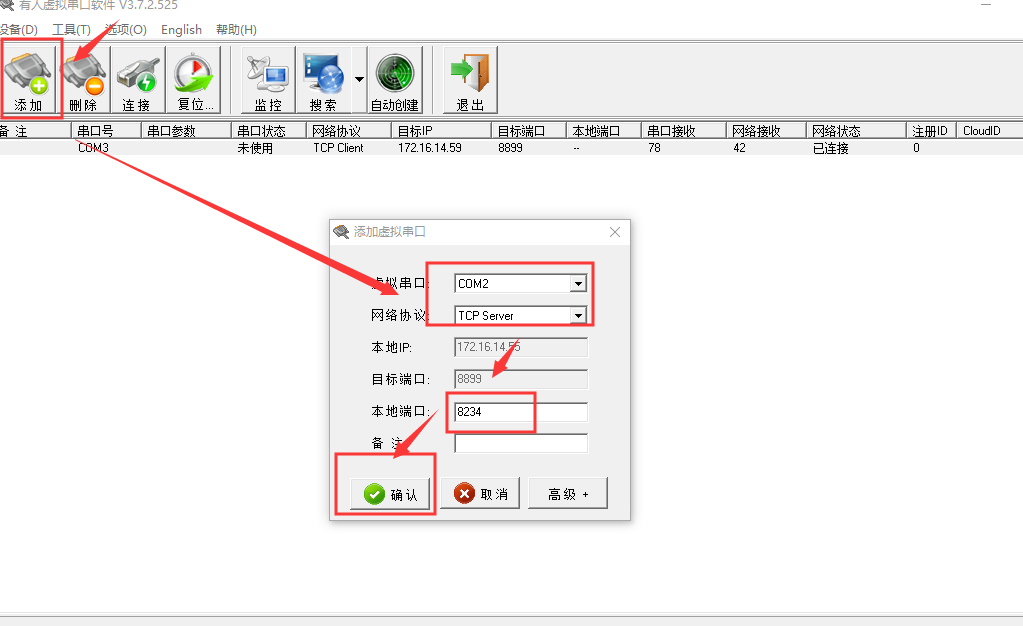The height and width of the screenshot is (626, 1023).
Task: Expand the arrow beside 搜索 toolbar button
Action: tap(359, 79)
